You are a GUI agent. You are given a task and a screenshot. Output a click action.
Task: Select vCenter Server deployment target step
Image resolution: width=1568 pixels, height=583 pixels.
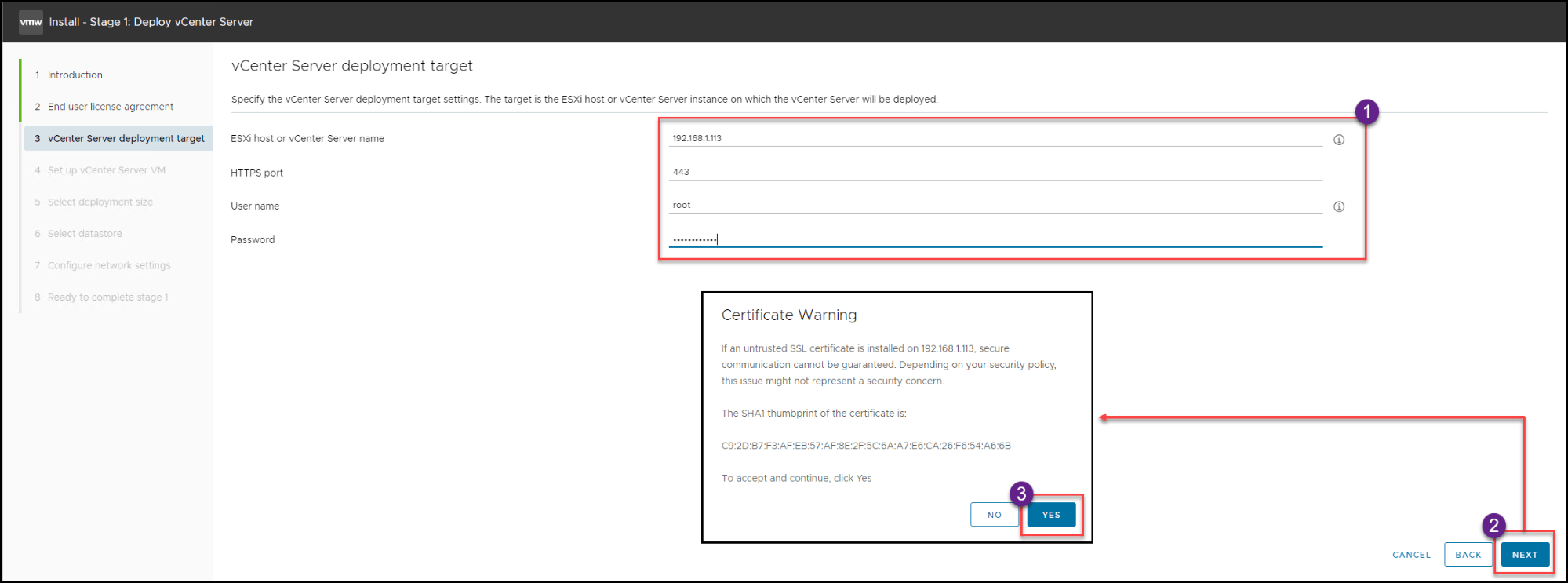pos(118,138)
